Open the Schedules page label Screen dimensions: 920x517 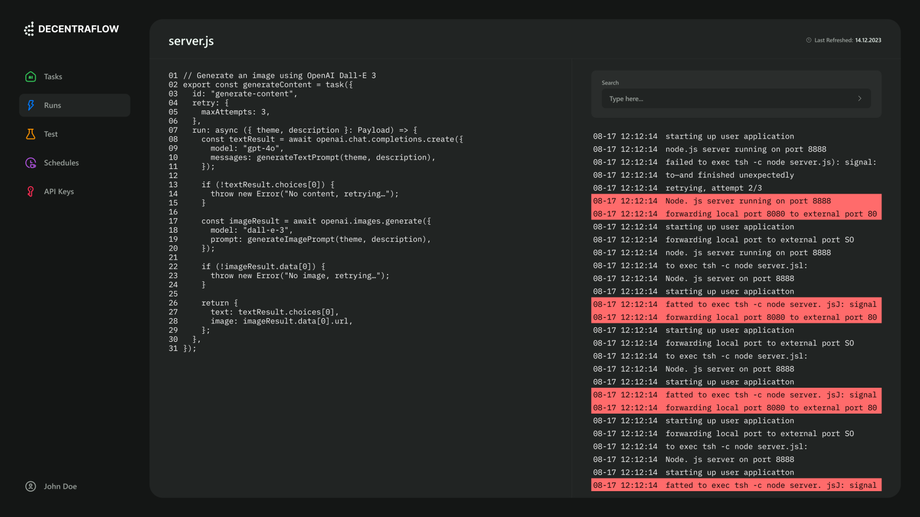point(61,163)
